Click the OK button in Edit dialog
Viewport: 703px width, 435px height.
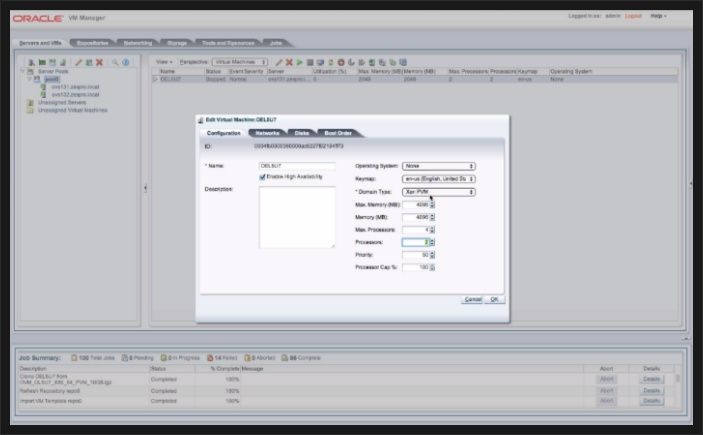click(x=494, y=299)
